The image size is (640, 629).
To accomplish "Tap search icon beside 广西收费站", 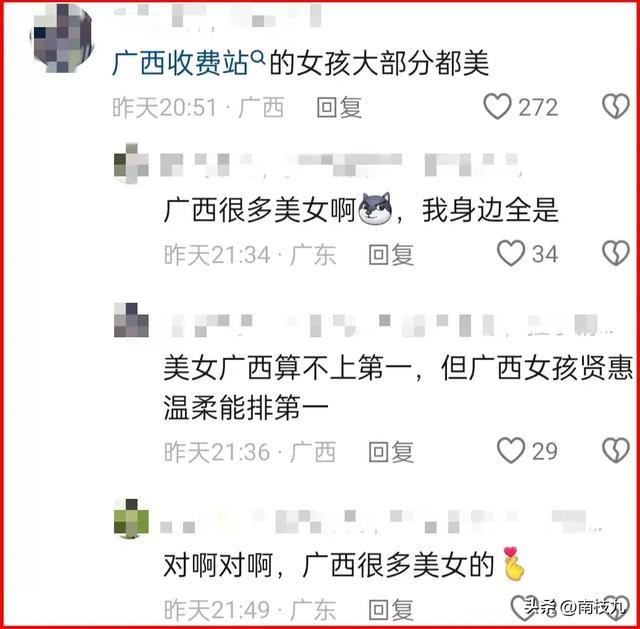I will tap(258, 58).
